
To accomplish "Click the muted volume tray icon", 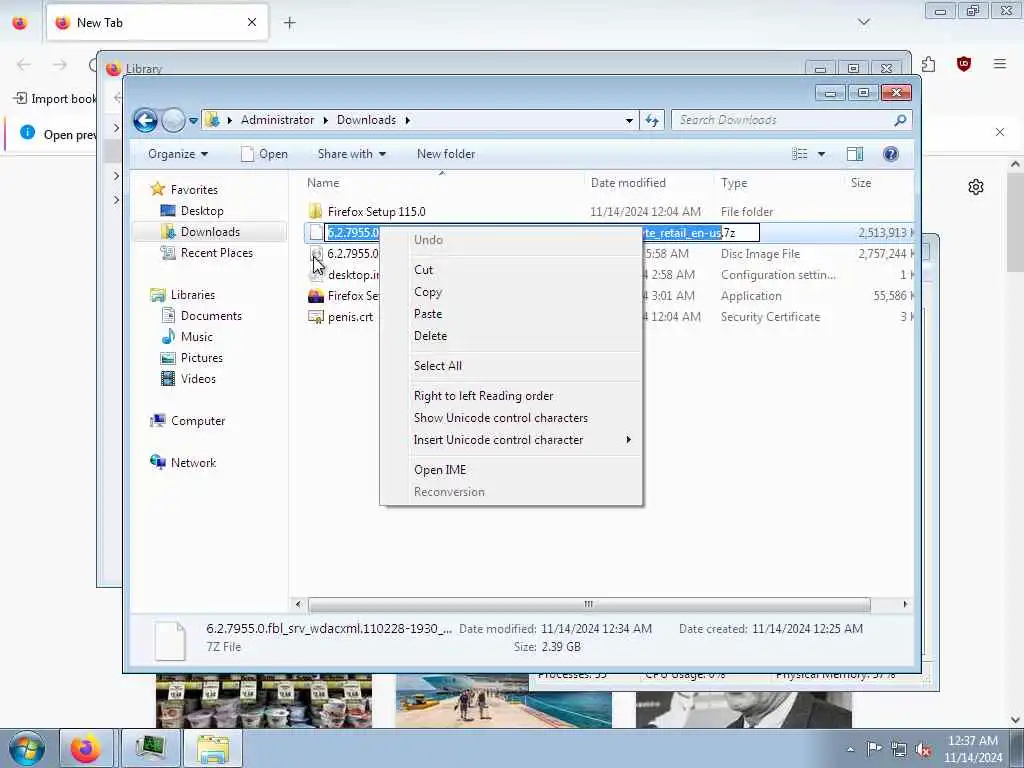I will click(923, 750).
